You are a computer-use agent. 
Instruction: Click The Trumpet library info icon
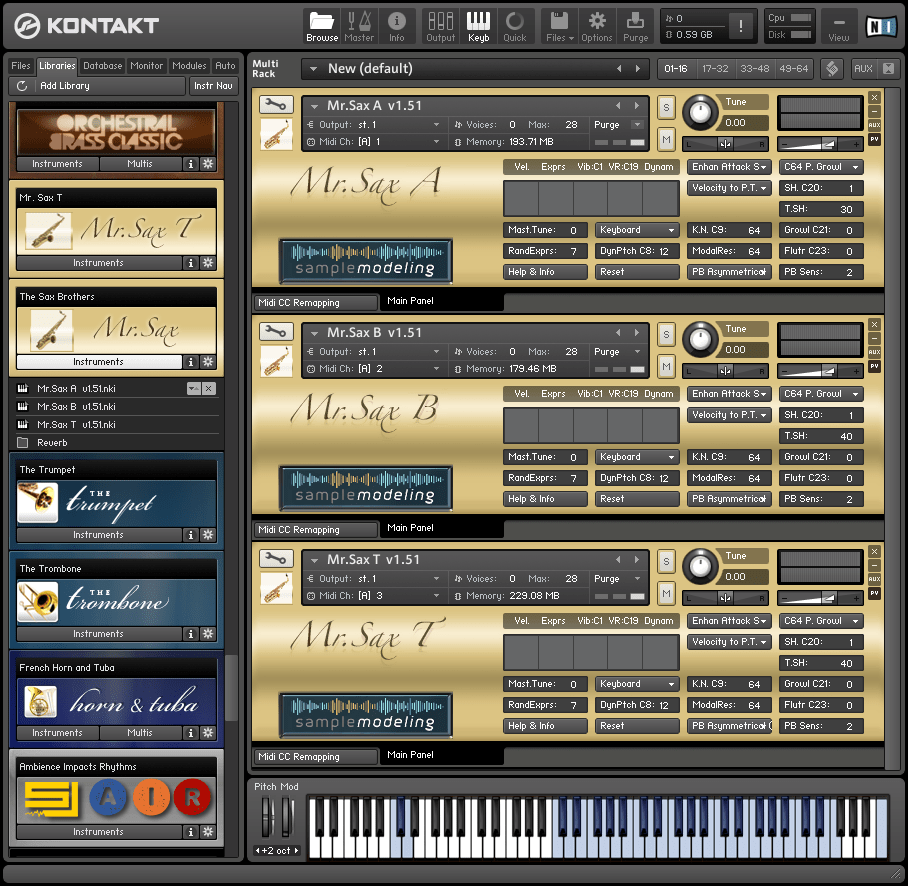(191, 535)
